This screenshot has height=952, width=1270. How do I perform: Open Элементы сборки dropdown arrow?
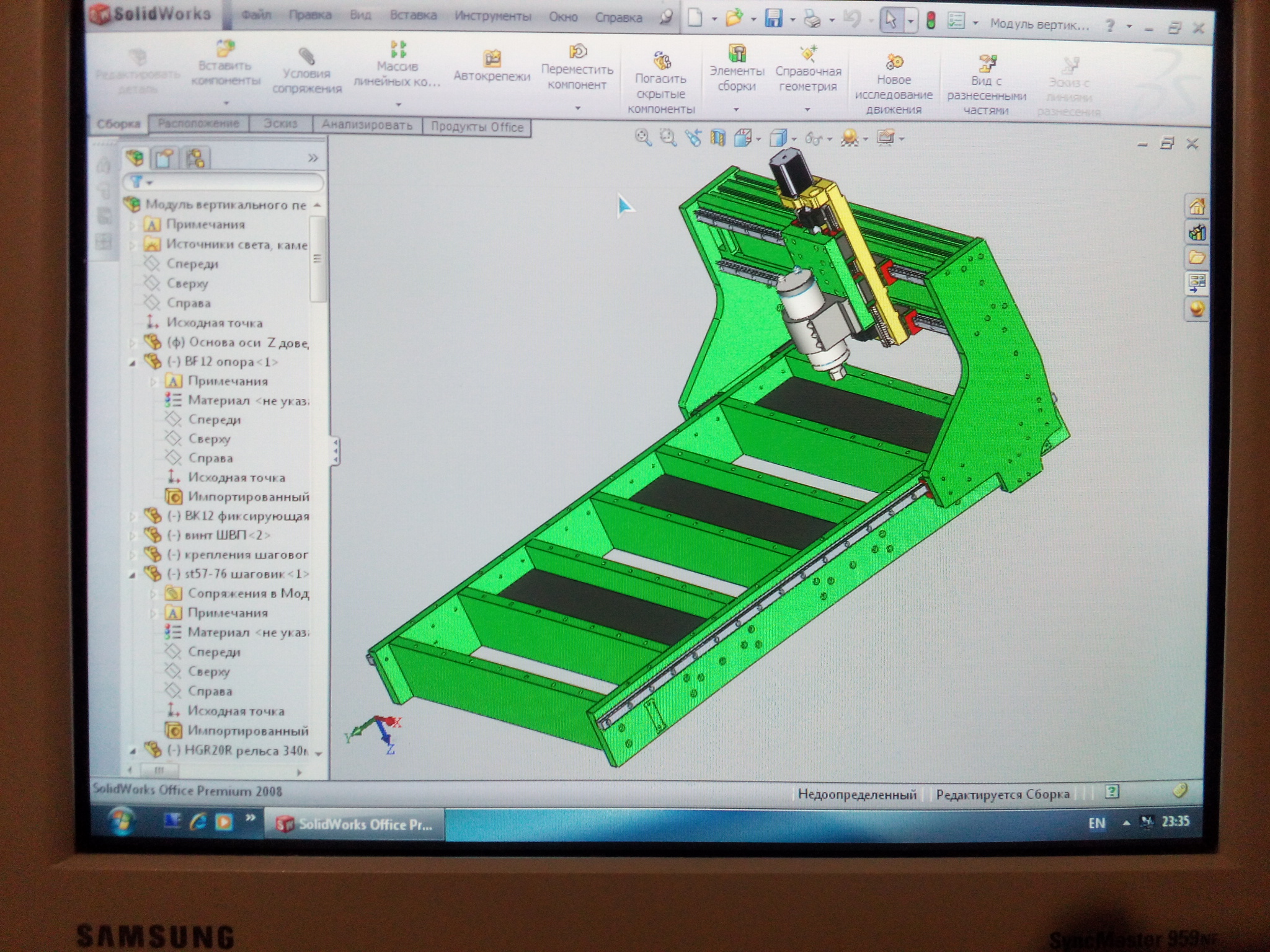tap(736, 110)
